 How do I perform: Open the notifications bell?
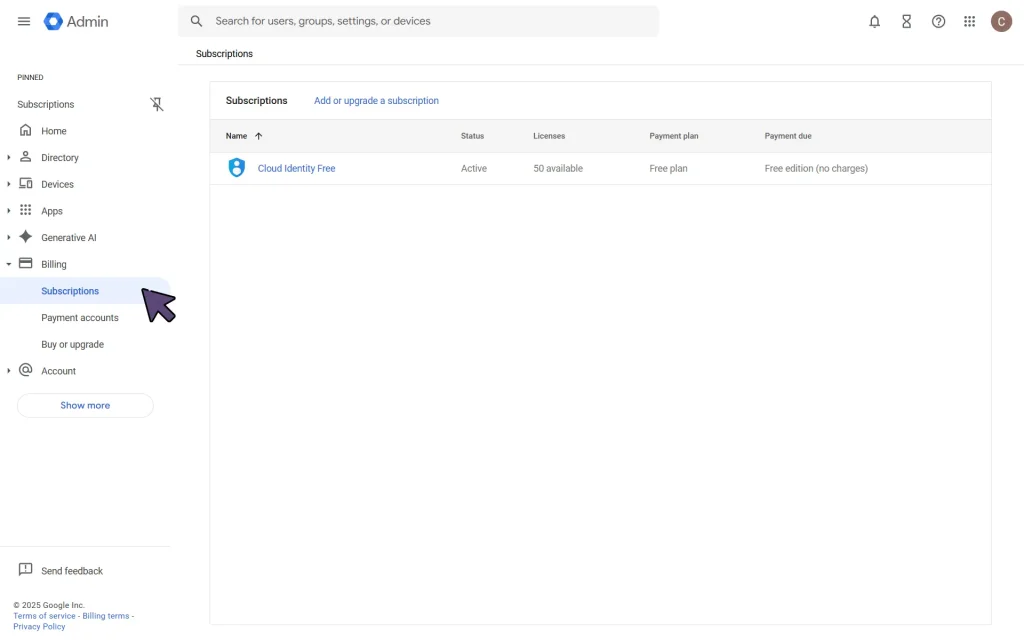tap(874, 22)
